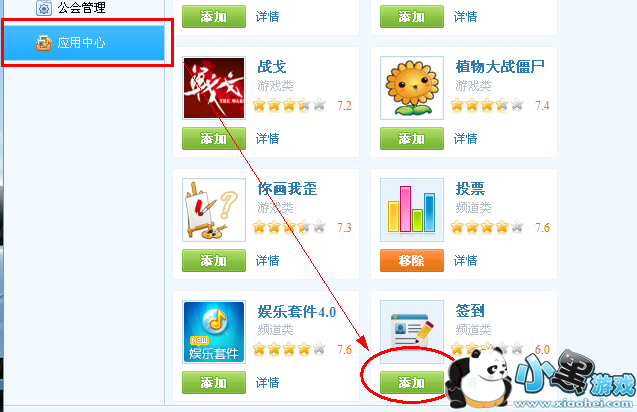This screenshot has height=412, width=637.
Task: Add the 签到 app with 添加
Action: click(x=412, y=382)
